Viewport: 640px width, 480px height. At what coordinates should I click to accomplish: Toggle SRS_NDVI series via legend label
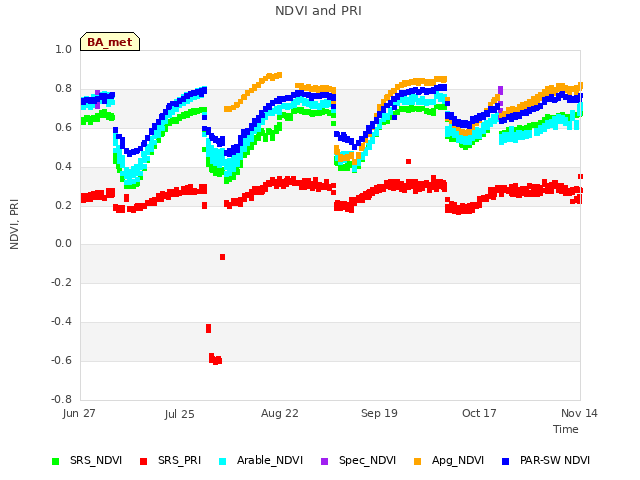pos(96,460)
